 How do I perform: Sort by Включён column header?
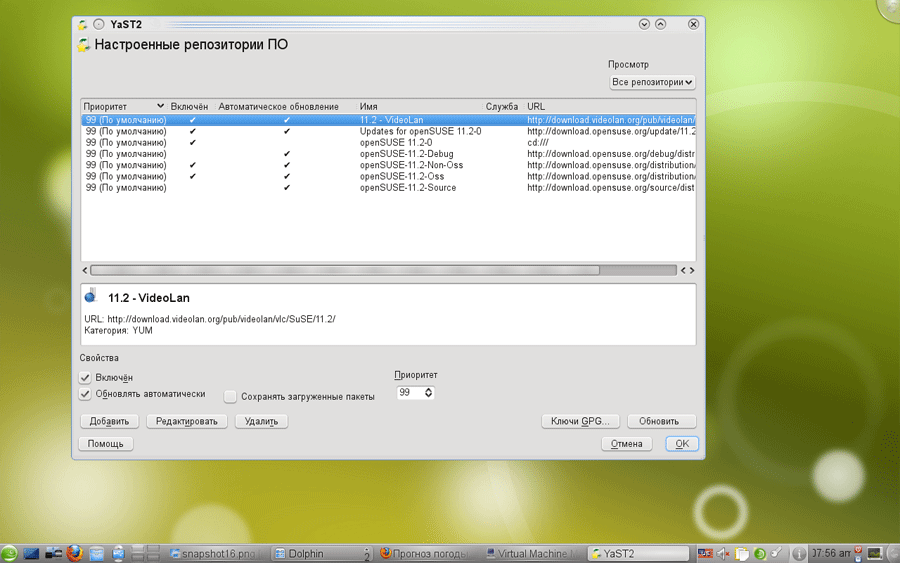coord(189,107)
